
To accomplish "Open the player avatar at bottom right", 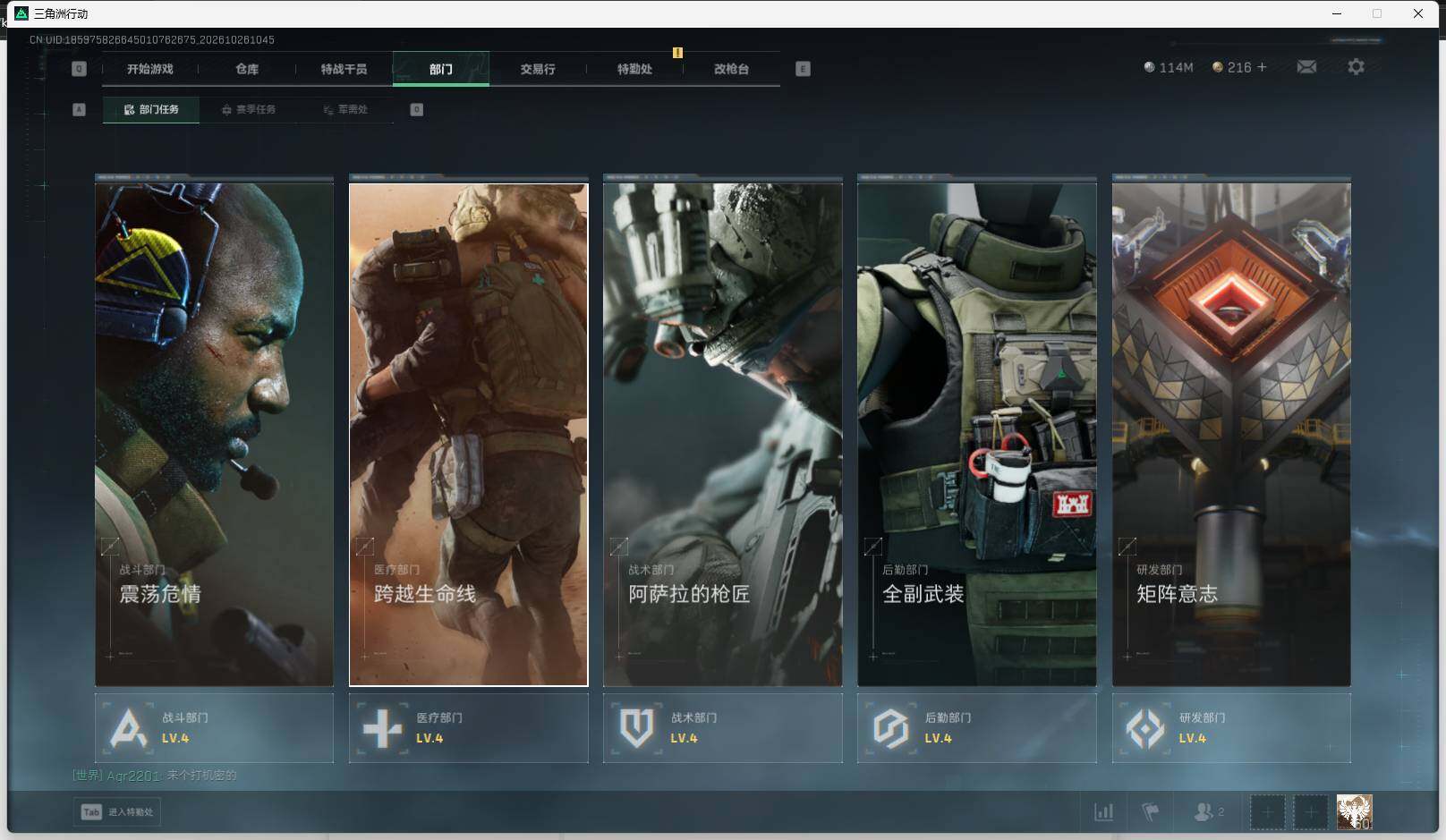I will (x=1354, y=812).
